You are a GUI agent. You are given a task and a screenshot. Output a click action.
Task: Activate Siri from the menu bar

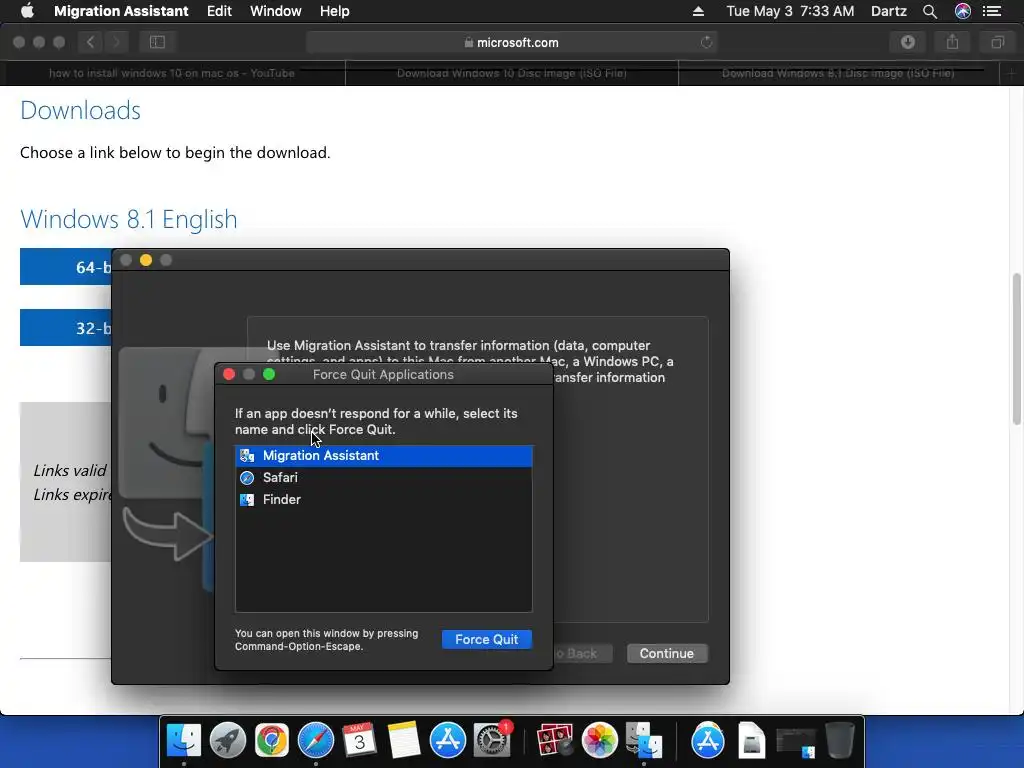click(x=963, y=11)
